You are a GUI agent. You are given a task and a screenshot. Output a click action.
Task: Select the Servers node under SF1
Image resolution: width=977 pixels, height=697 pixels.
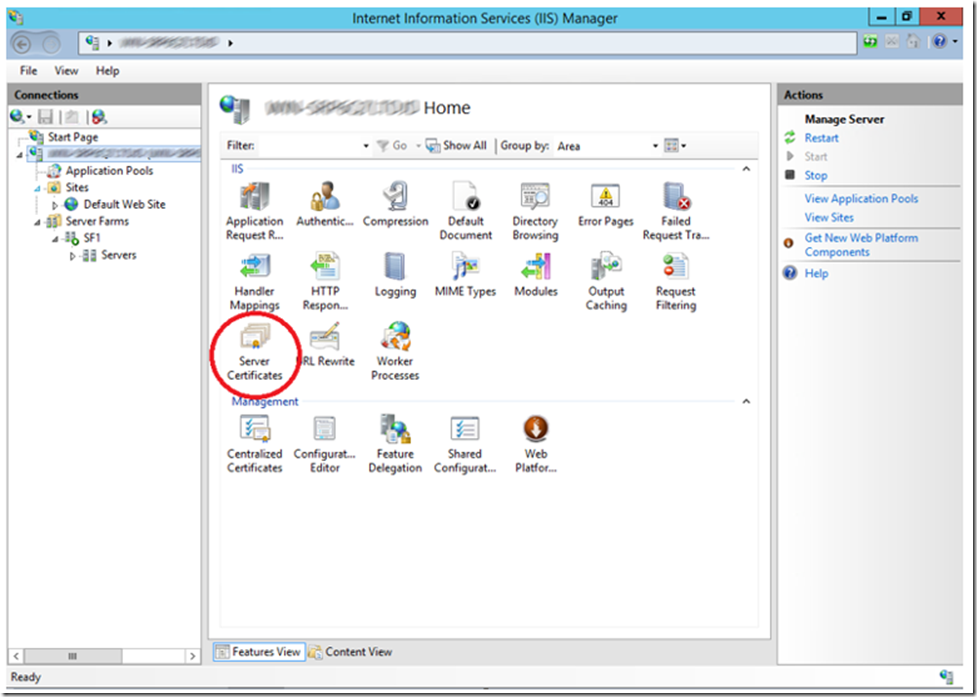pyautogui.click(x=118, y=255)
